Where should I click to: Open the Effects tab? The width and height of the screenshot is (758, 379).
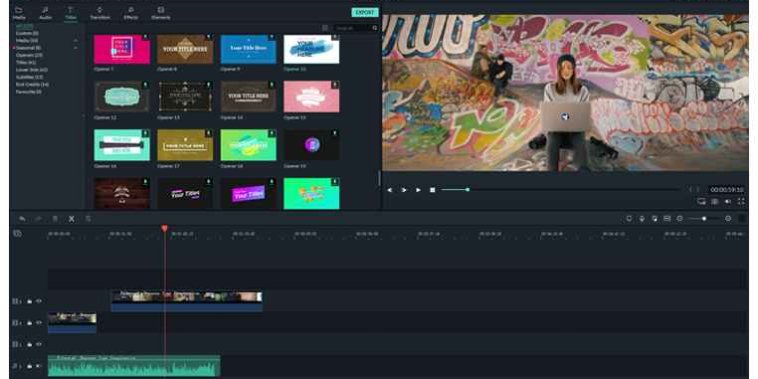pos(131,13)
